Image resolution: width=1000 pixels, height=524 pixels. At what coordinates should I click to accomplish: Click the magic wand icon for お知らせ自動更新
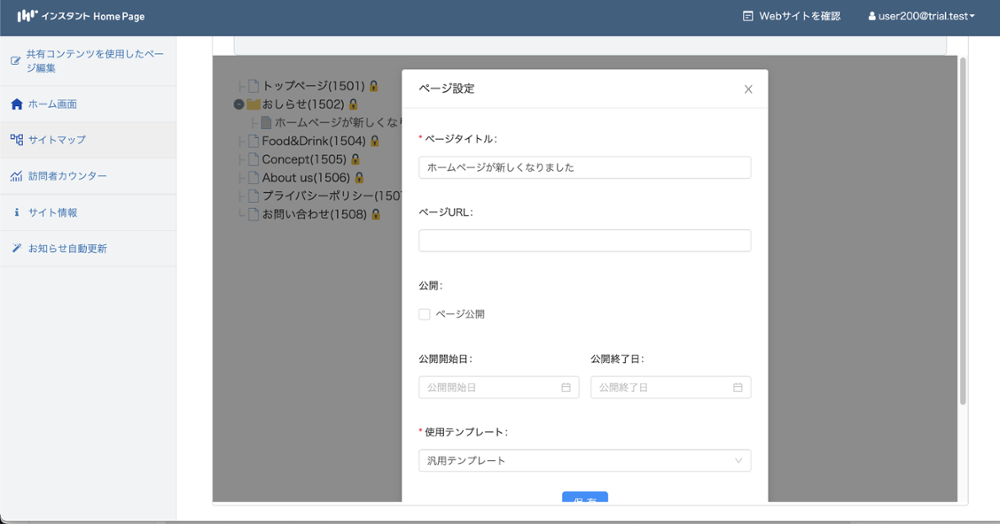[16, 248]
